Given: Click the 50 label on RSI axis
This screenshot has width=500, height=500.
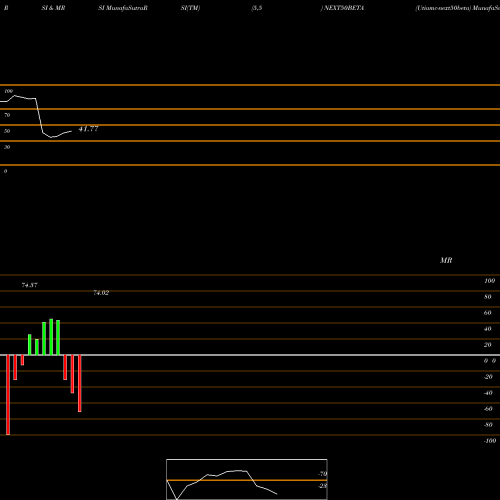Looking at the screenshot, I should pos(7,131).
